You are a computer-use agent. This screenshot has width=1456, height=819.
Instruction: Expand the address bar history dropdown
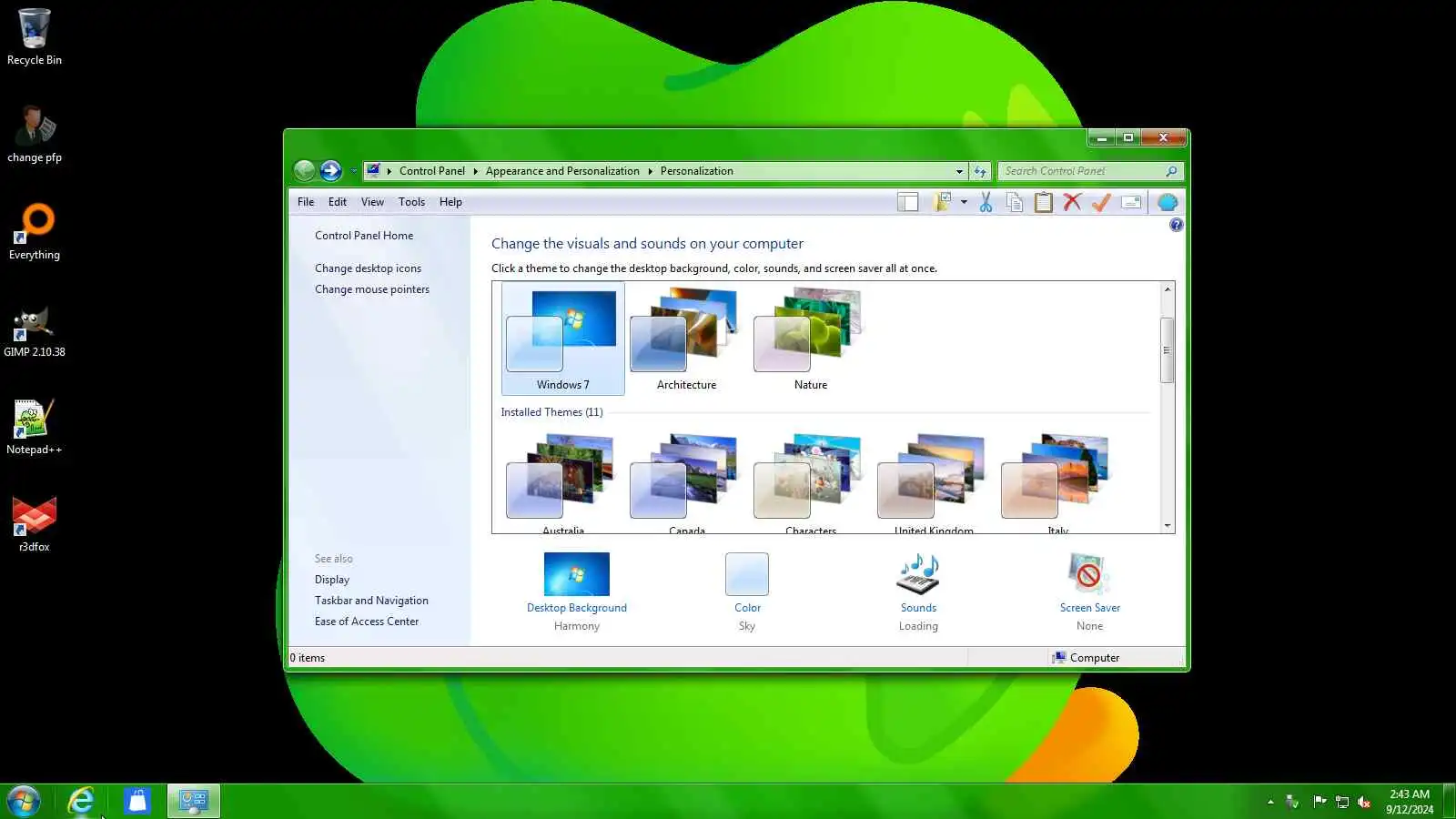[959, 171]
